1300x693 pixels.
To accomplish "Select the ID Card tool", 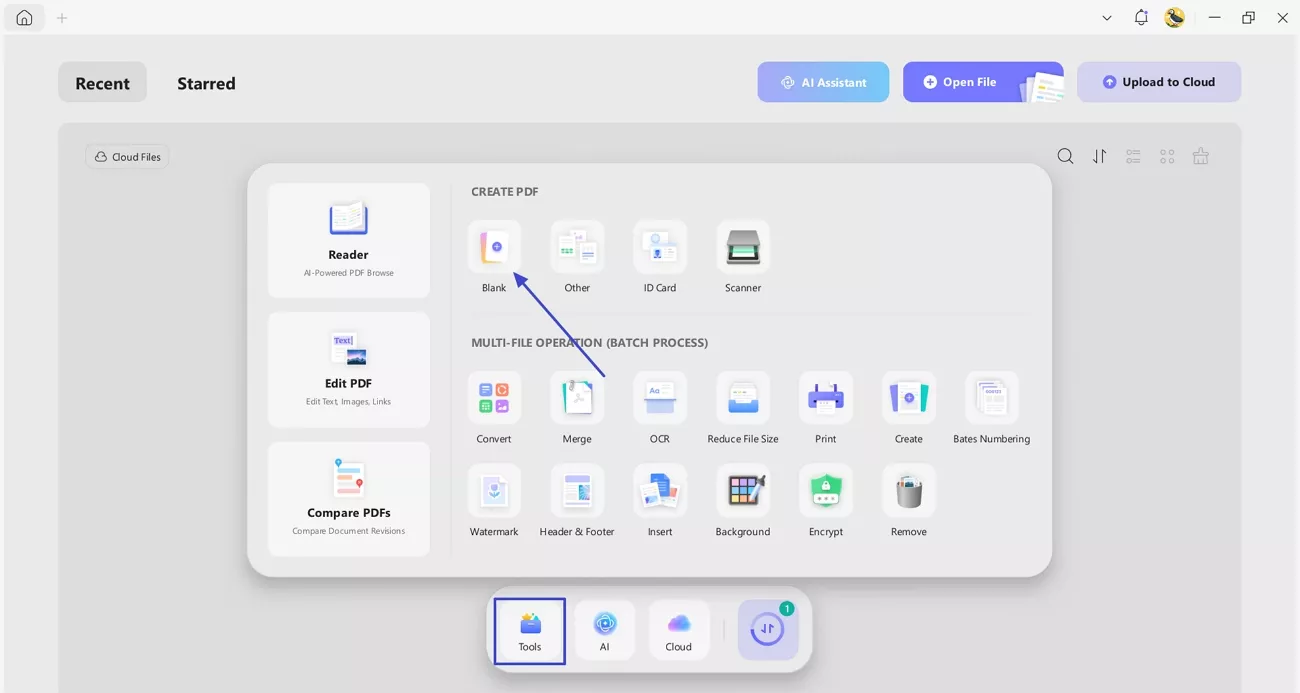I will [660, 248].
